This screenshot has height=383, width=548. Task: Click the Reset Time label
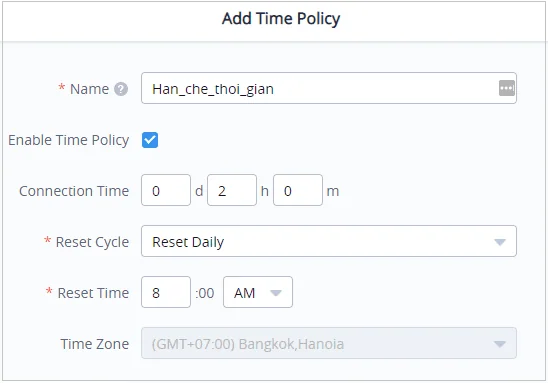pos(93,293)
